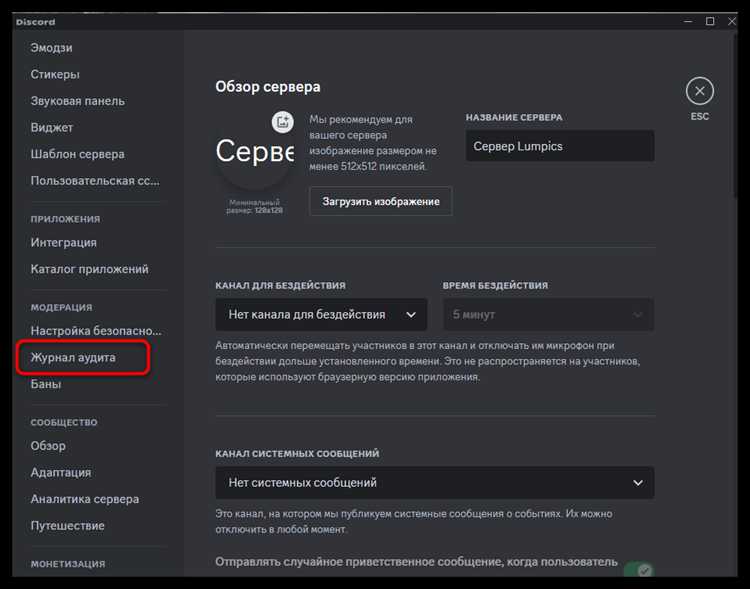
Task: Open Журнал аудита section
Action: (73, 357)
